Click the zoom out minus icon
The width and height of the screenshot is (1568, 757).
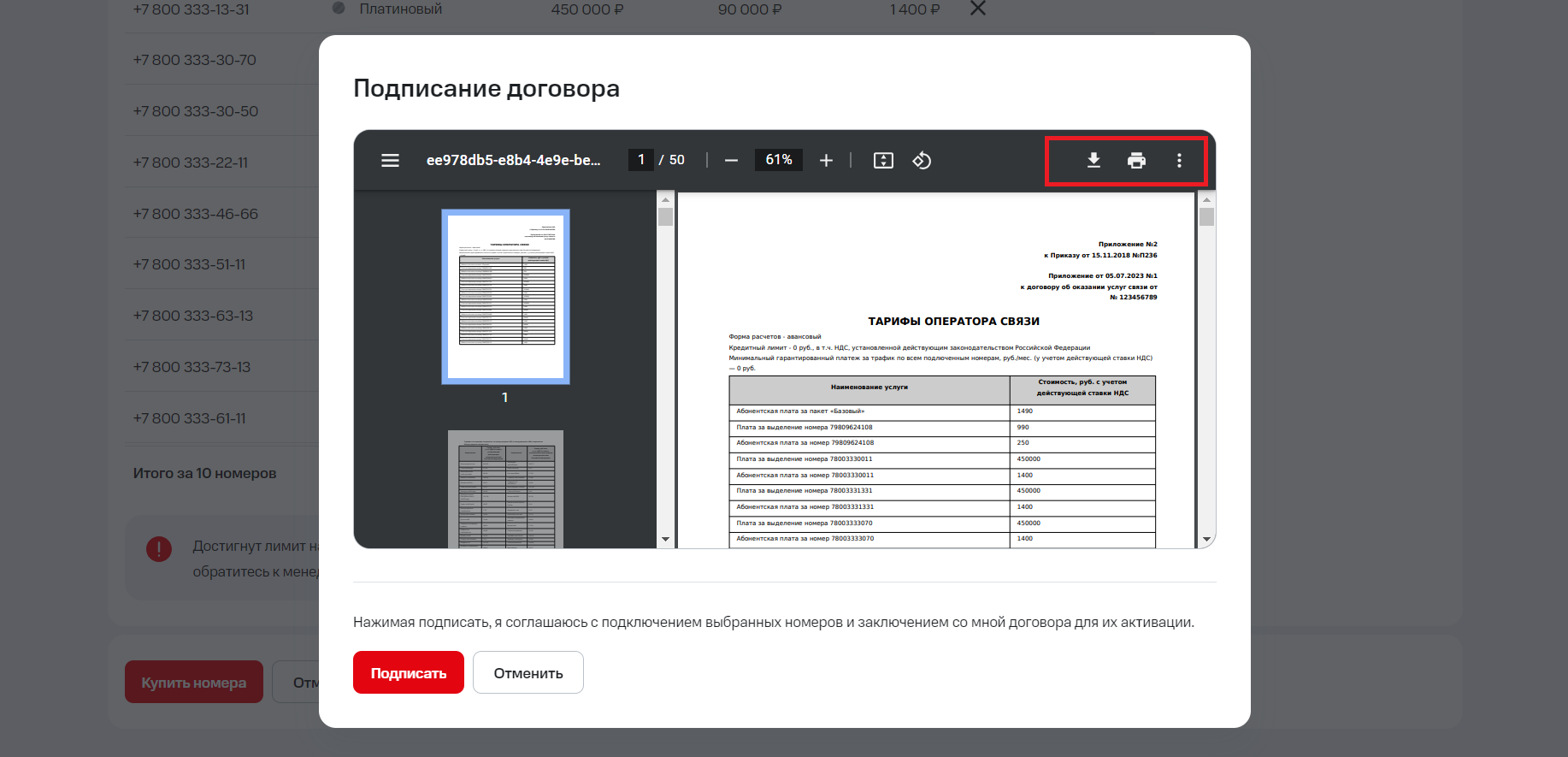tap(731, 161)
